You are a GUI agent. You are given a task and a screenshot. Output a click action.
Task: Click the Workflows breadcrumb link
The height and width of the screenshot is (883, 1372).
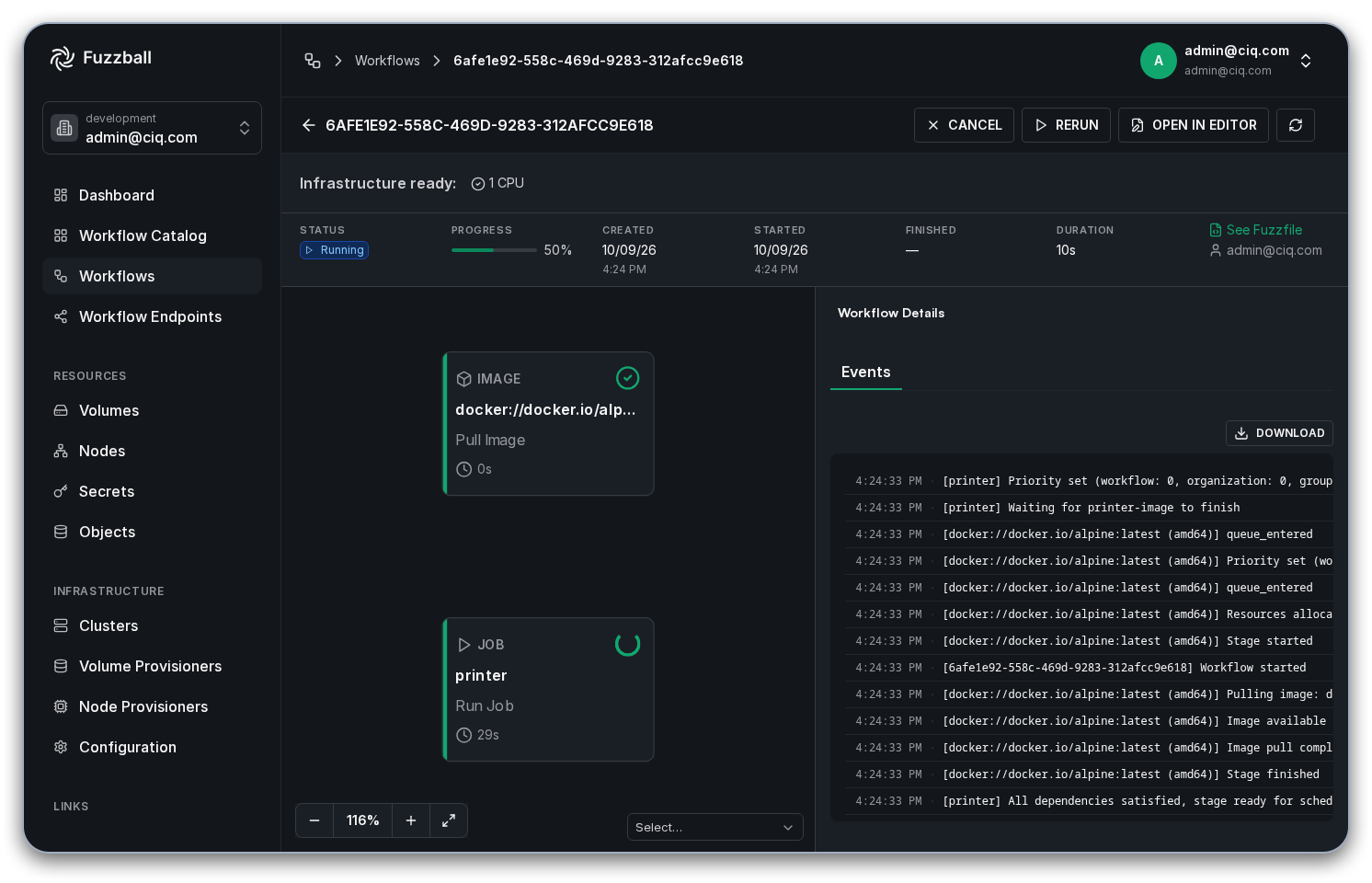click(x=387, y=61)
